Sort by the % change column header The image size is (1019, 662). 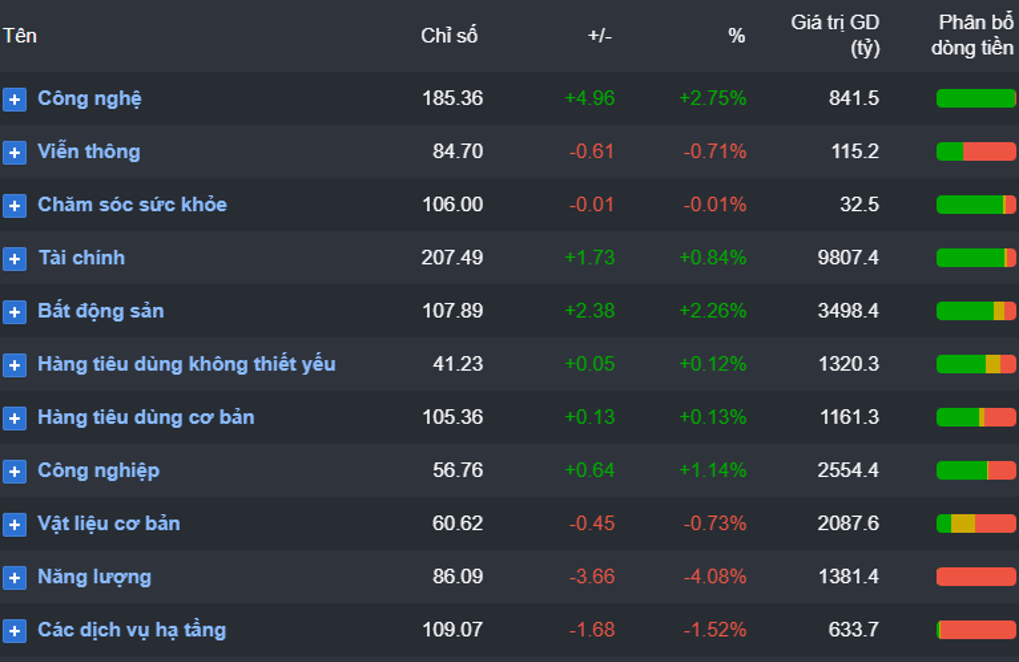tap(736, 36)
